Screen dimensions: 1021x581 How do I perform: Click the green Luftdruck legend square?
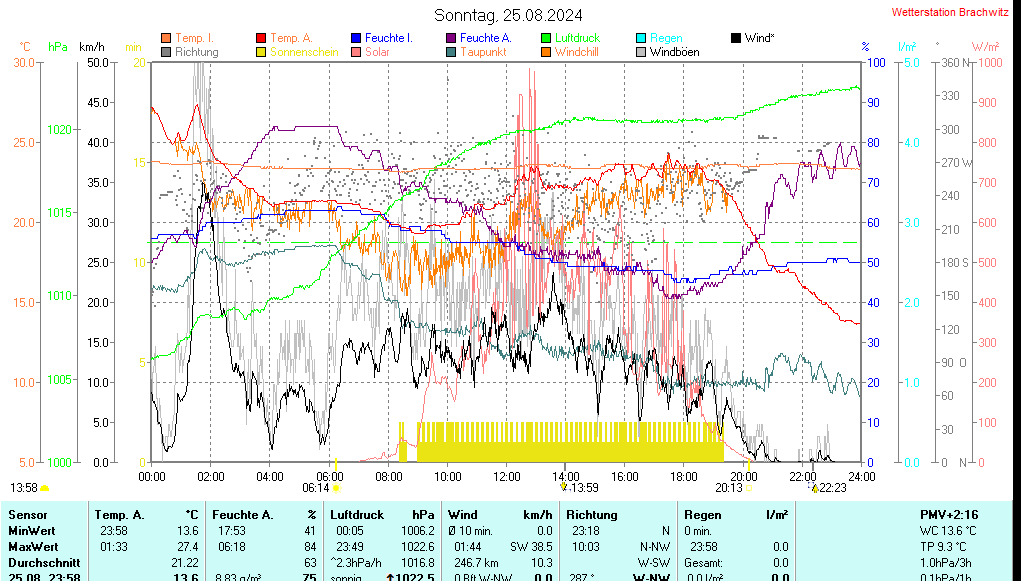546,38
